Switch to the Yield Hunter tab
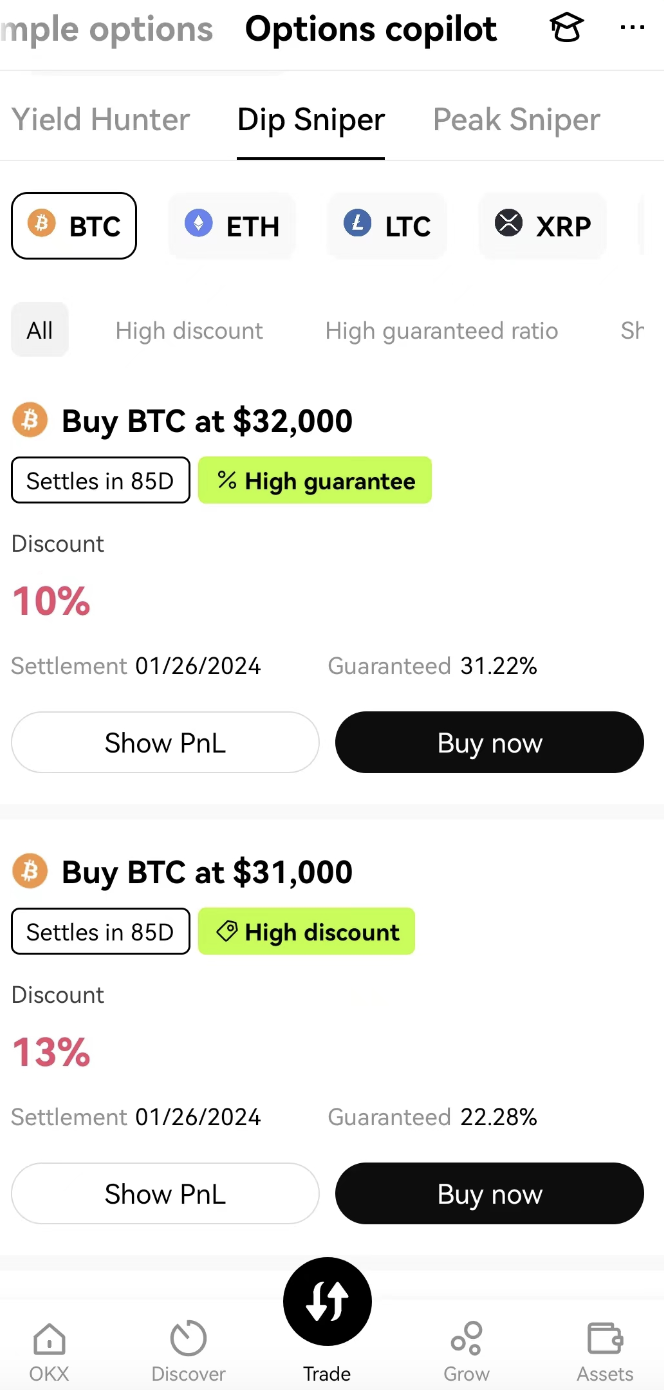The image size is (664, 1390). tap(100, 120)
